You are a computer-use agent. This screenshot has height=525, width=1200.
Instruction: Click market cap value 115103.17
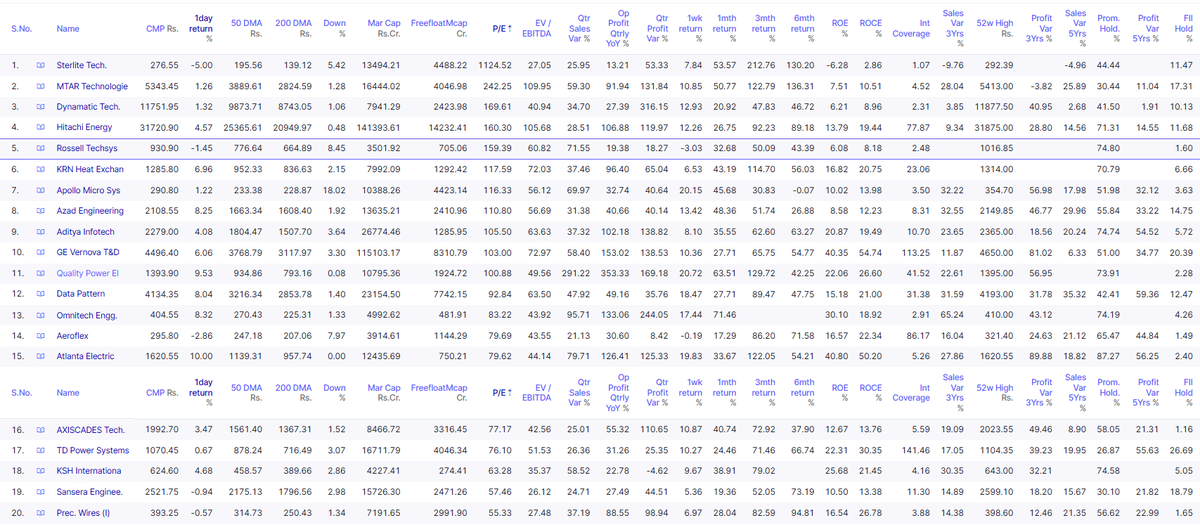click(x=380, y=252)
